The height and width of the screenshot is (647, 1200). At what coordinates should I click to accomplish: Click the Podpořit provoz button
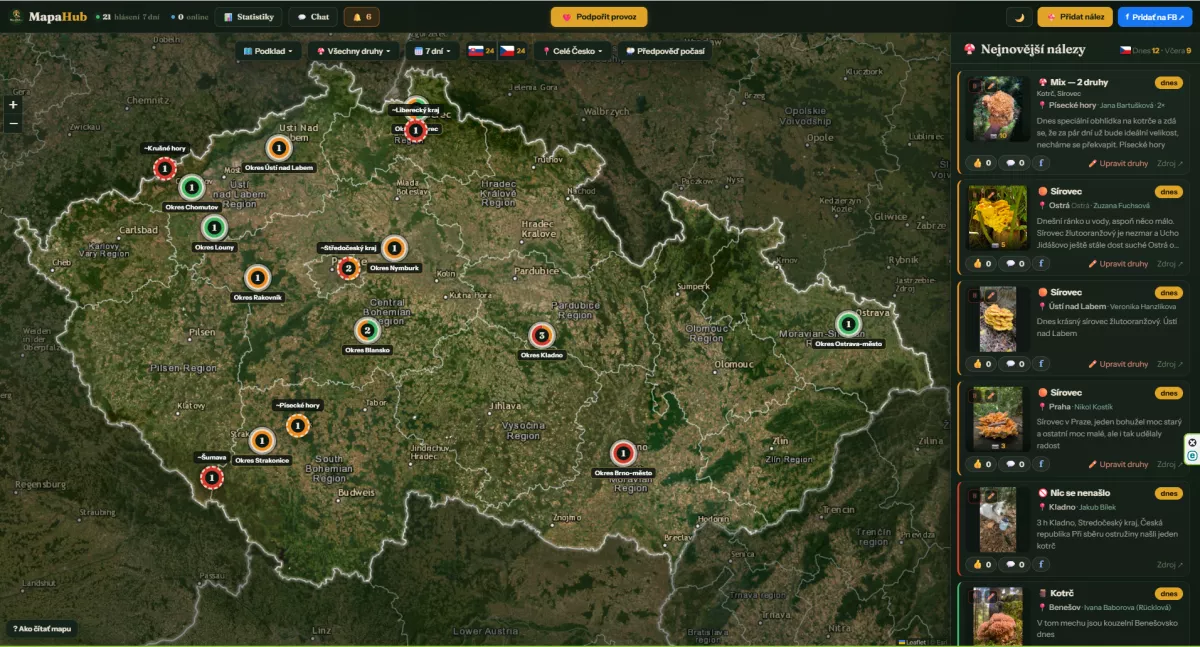[x=599, y=17]
